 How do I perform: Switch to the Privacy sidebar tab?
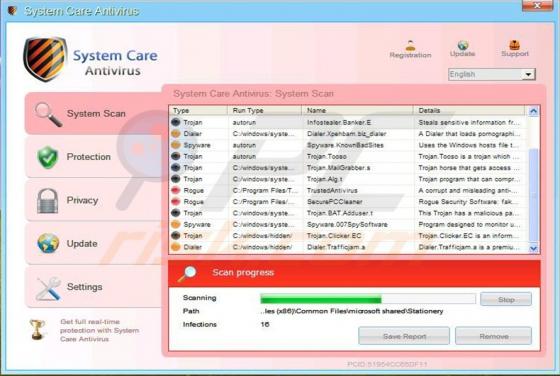pyautogui.click(x=94, y=200)
